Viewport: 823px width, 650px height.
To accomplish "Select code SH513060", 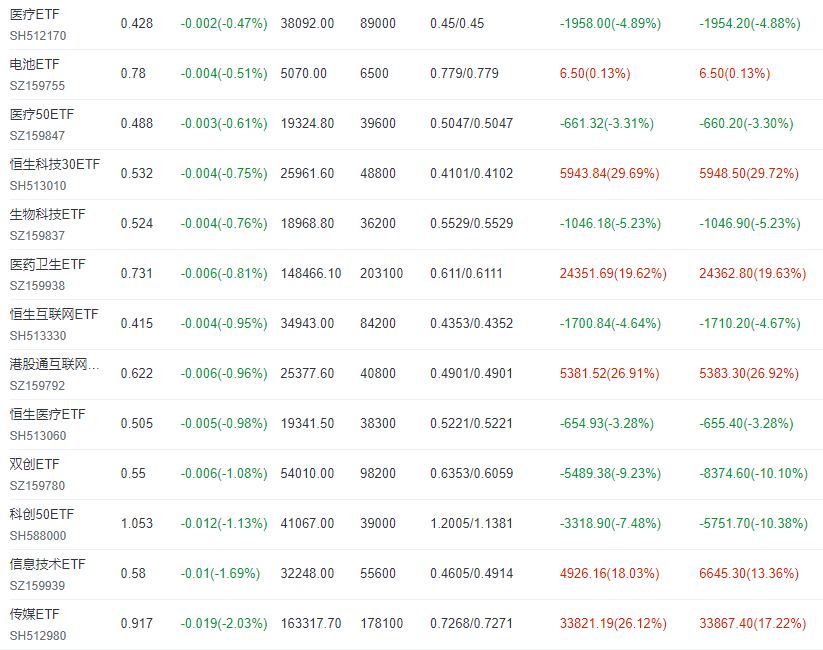I will pos(38,435).
